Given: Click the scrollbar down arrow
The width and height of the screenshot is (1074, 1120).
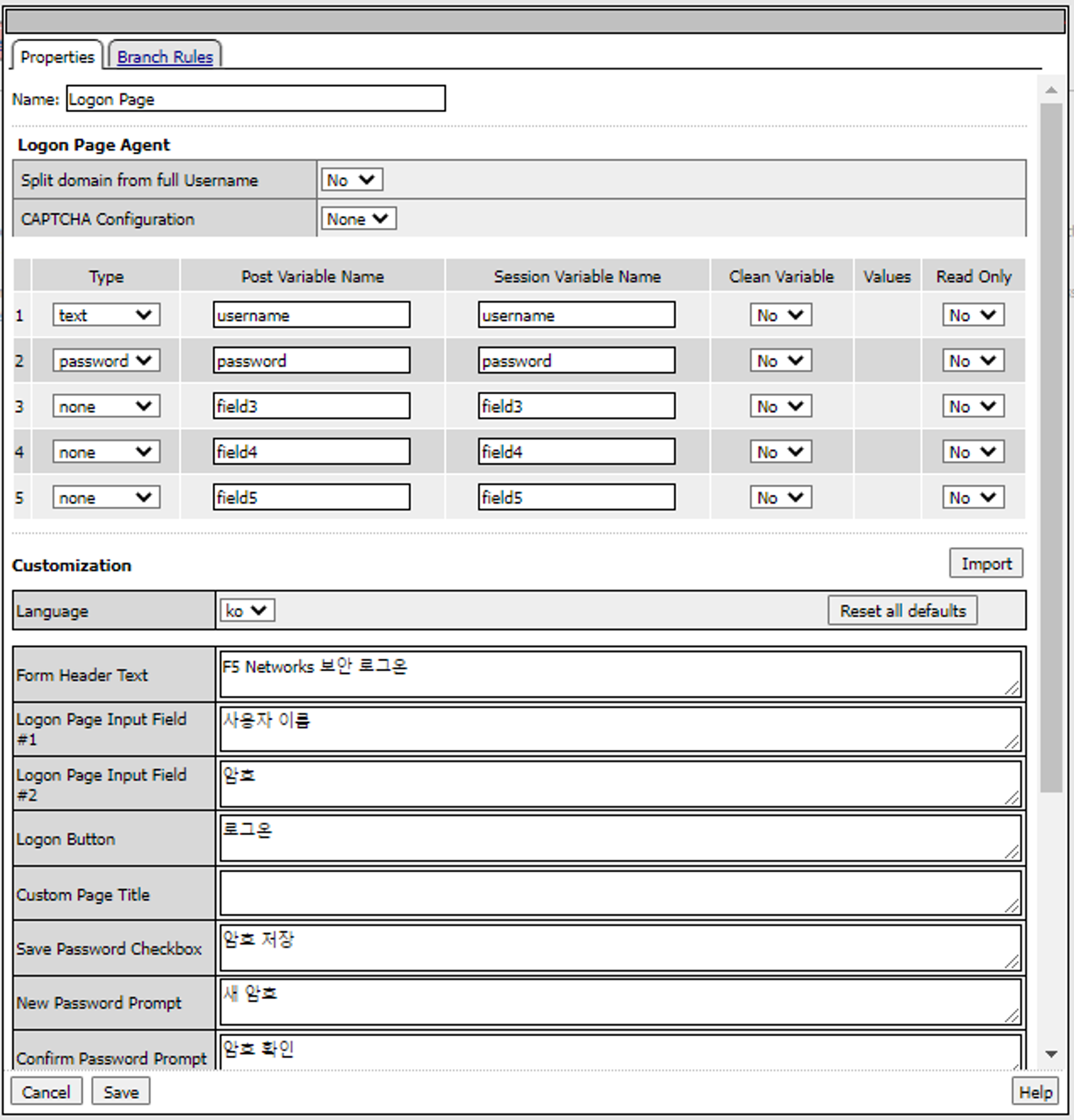Looking at the screenshot, I should pos(1051,1054).
